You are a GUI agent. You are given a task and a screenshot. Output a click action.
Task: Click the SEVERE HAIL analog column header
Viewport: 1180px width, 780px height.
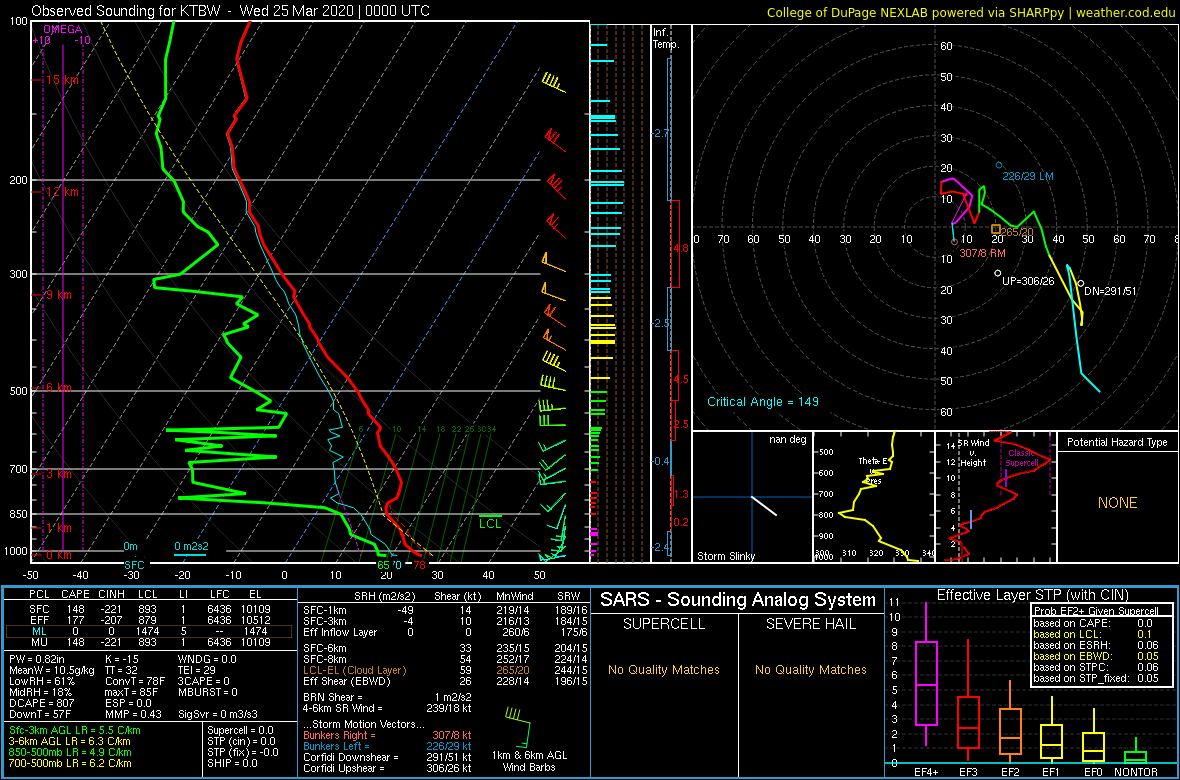point(812,623)
